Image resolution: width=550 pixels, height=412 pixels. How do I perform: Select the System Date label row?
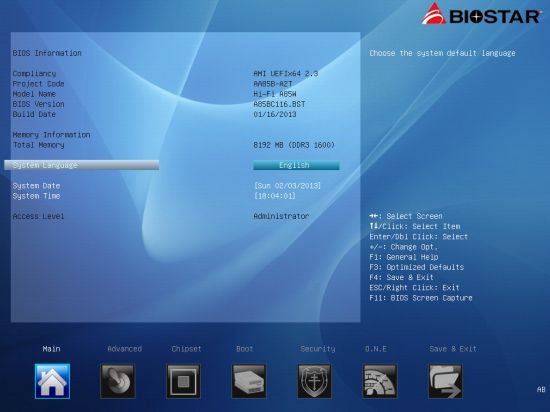(x=36, y=186)
